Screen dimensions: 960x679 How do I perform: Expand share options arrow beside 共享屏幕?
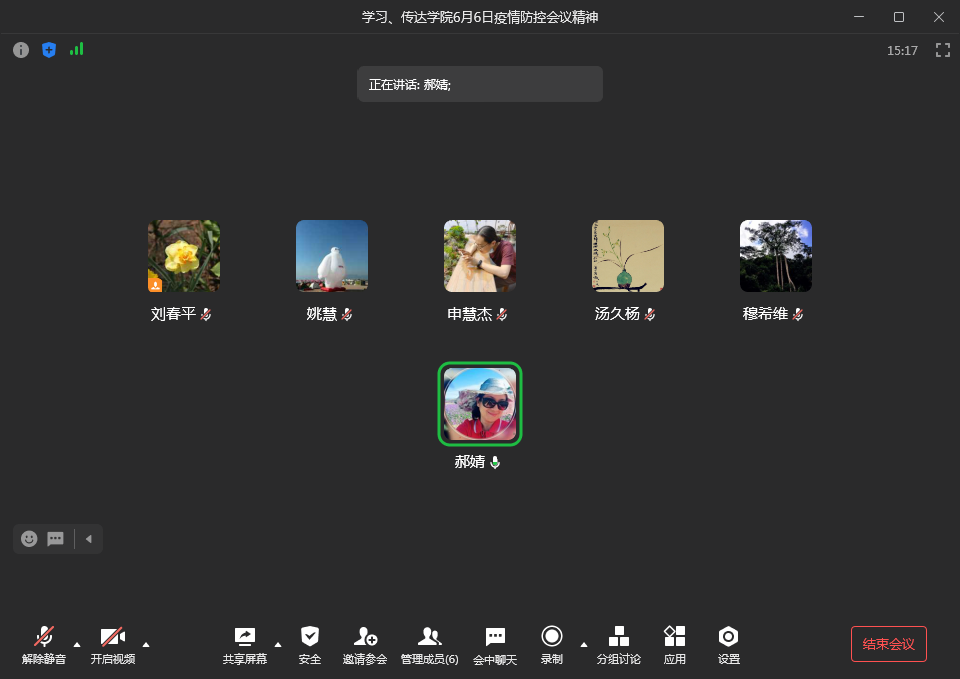[x=278, y=644]
